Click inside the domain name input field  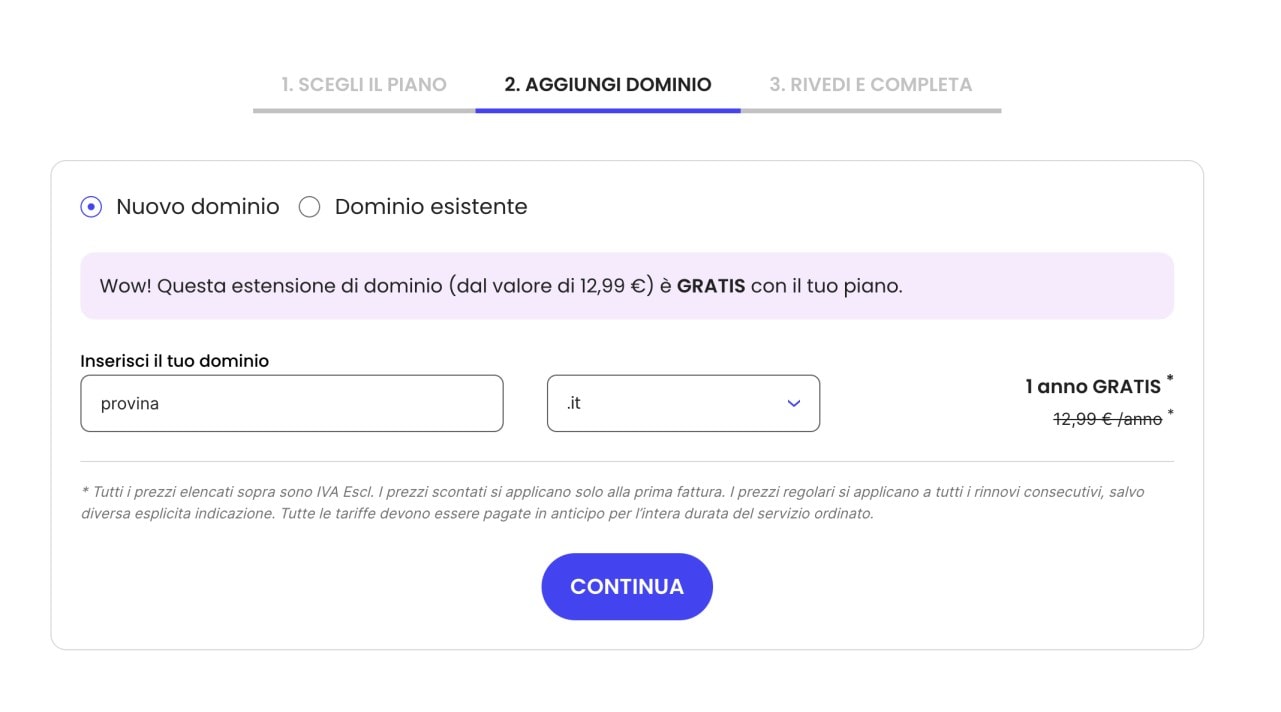pos(291,403)
